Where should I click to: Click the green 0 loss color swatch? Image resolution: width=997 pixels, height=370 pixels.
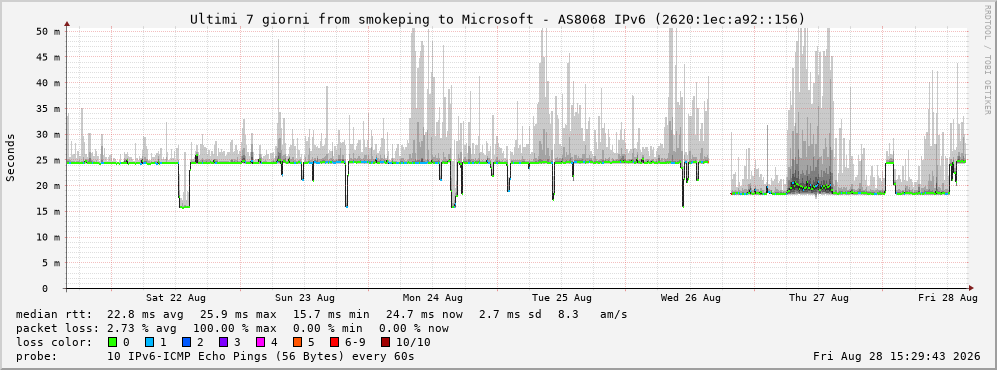pos(113,342)
